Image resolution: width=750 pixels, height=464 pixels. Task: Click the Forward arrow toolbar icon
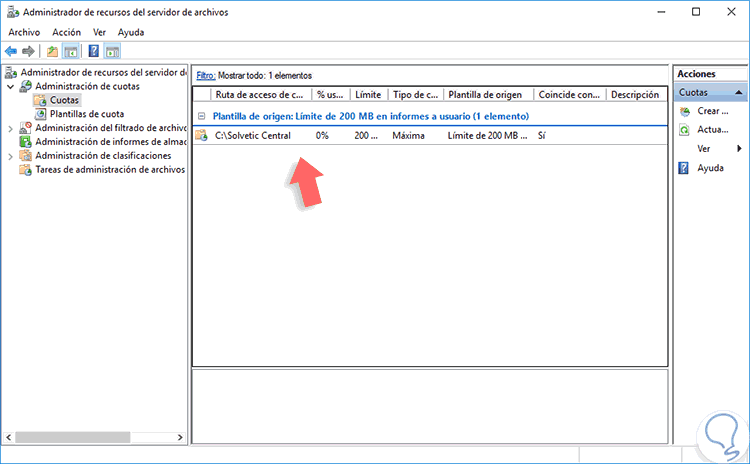[x=28, y=51]
